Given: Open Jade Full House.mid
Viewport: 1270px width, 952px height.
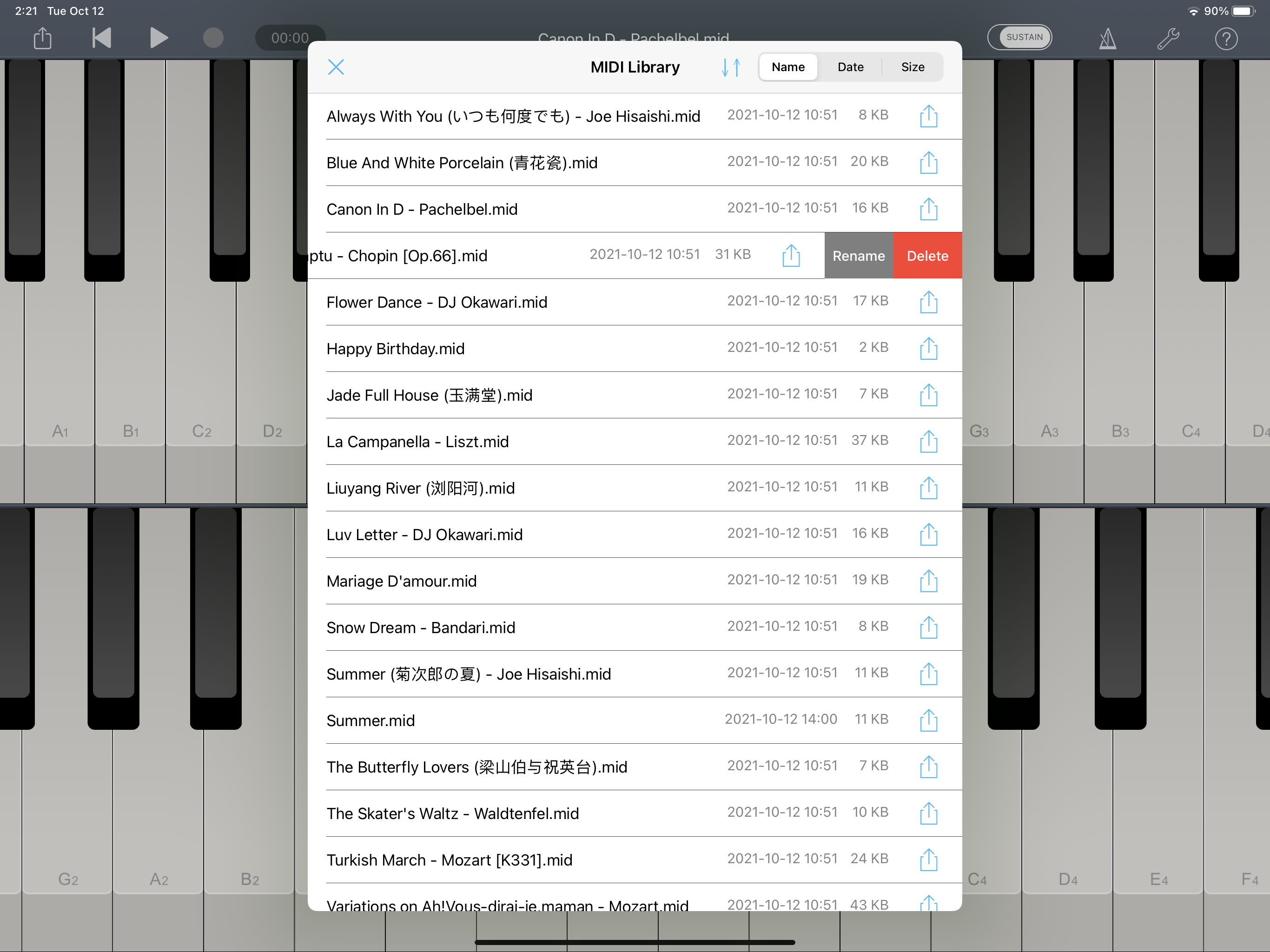Looking at the screenshot, I should click(635, 395).
